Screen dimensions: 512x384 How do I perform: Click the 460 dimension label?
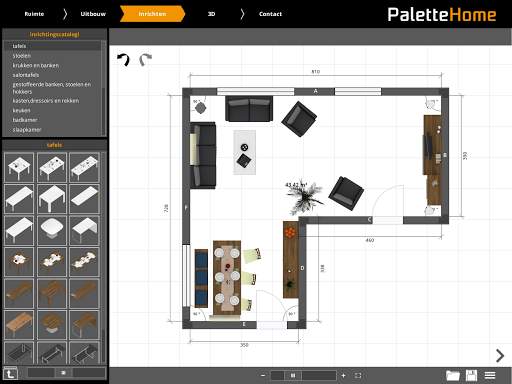(x=370, y=240)
